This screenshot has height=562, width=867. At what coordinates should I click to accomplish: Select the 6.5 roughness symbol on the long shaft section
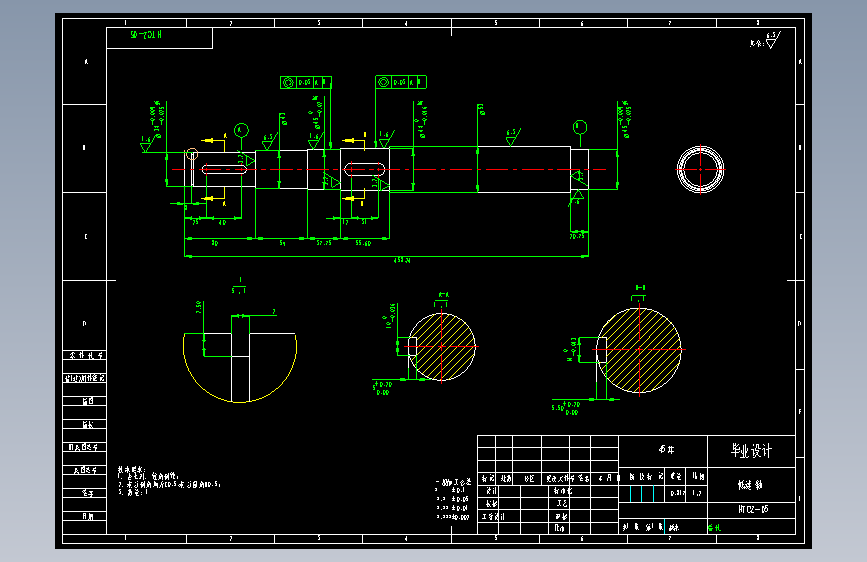[x=513, y=137]
